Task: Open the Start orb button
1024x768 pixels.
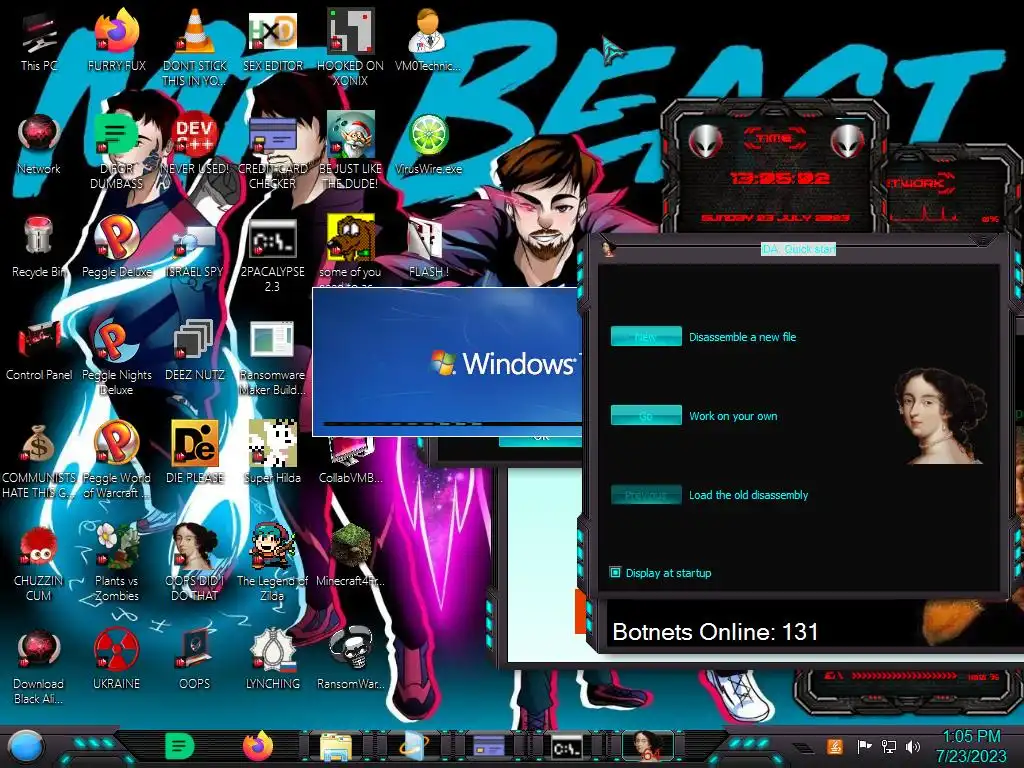Action: (26, 747)
